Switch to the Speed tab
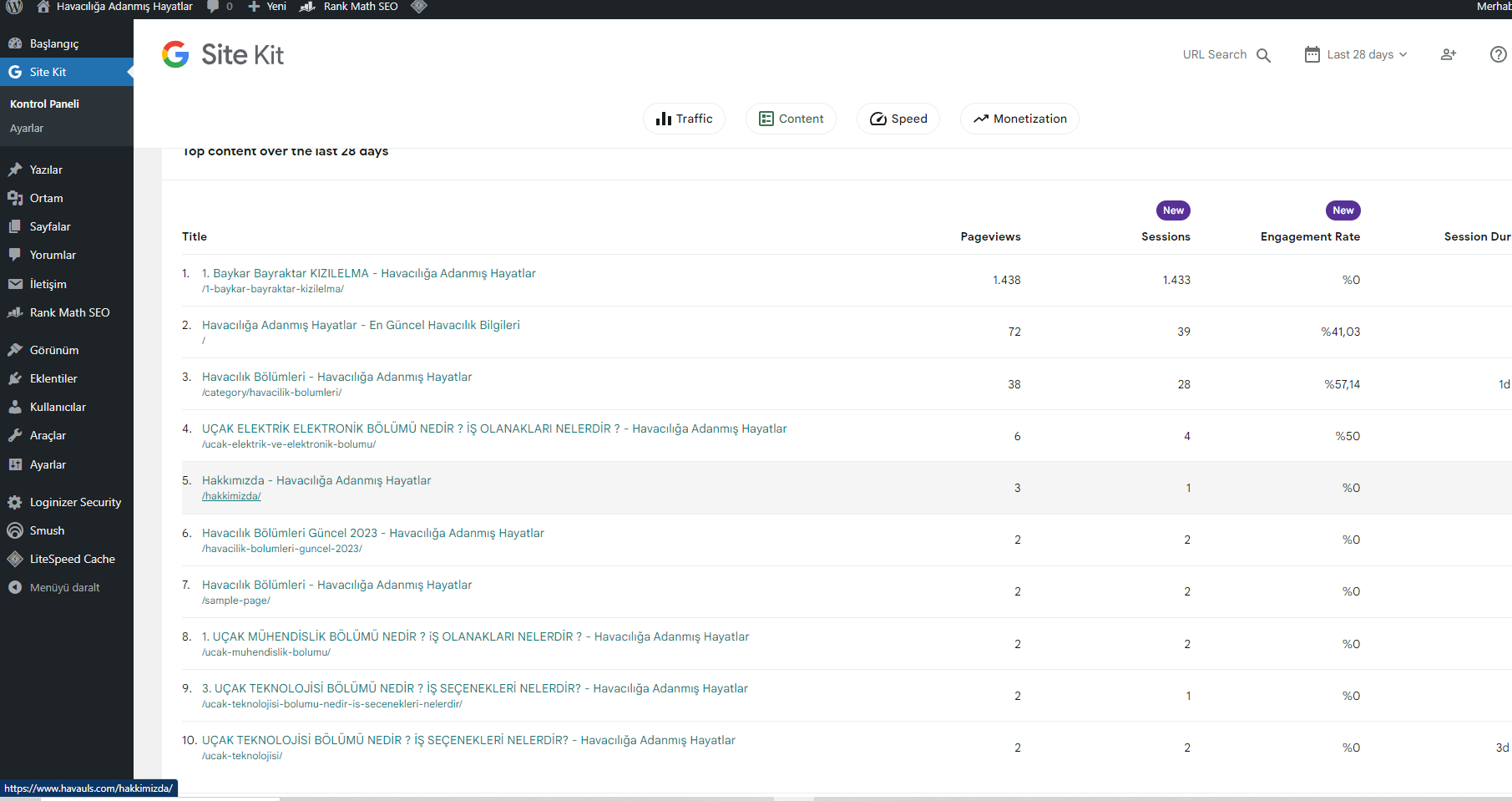1512x801 pixels. (x=898, y=119)
